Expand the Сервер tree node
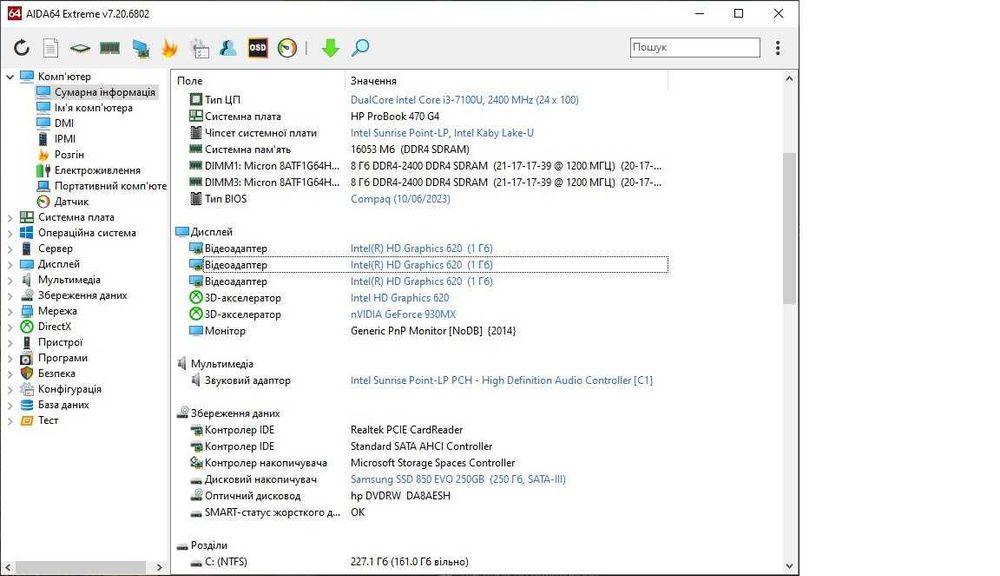1000x576 pixels. coord(10,249)
